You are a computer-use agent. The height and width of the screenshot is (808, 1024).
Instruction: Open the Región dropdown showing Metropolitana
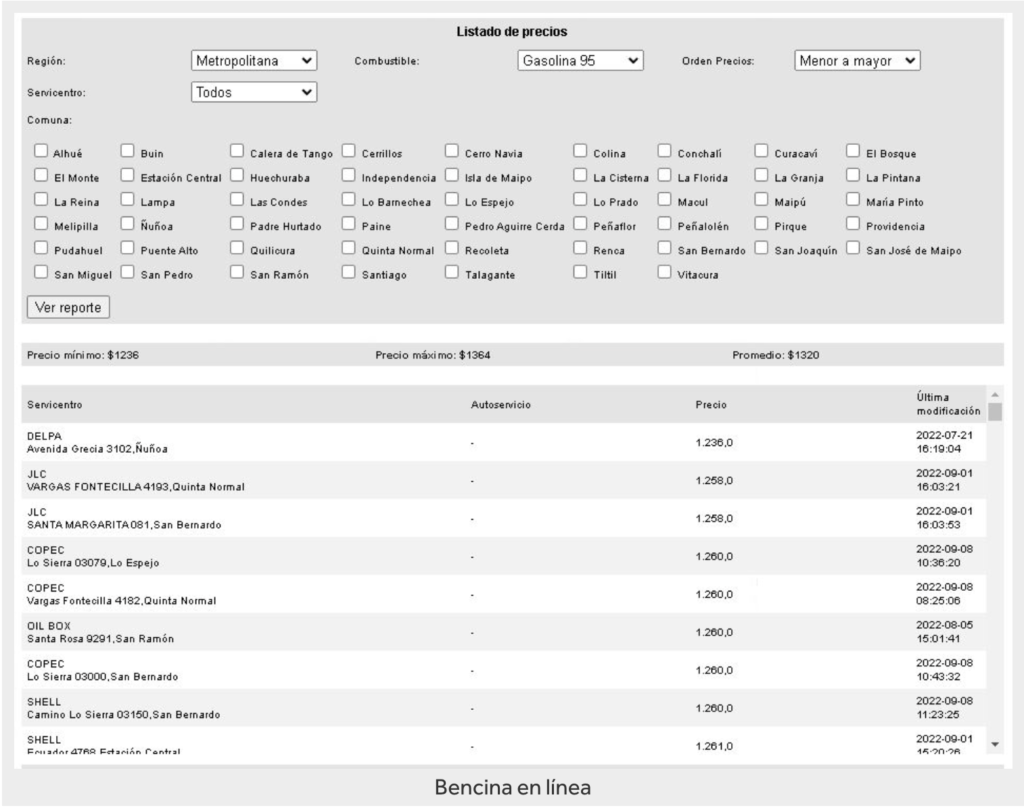tap(254, 61)
